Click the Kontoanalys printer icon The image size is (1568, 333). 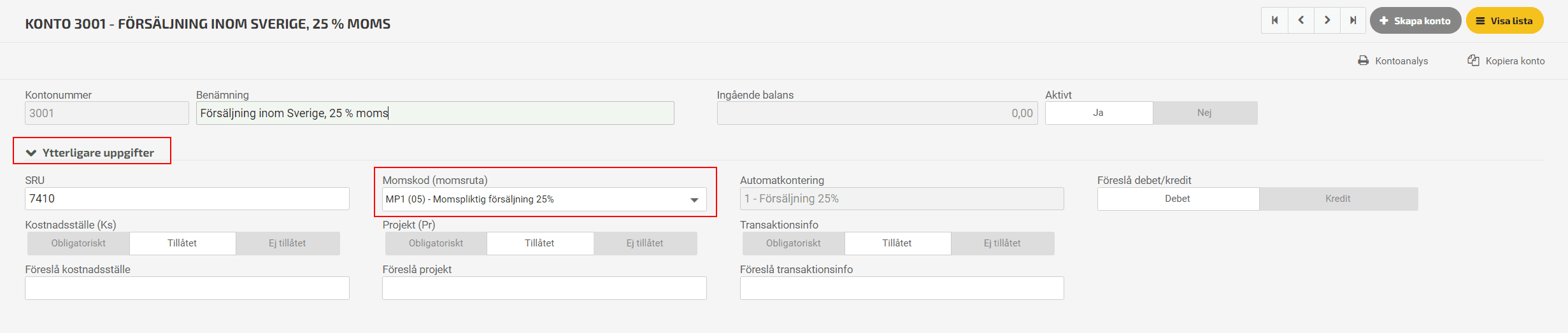click(x=1363, y=60)
